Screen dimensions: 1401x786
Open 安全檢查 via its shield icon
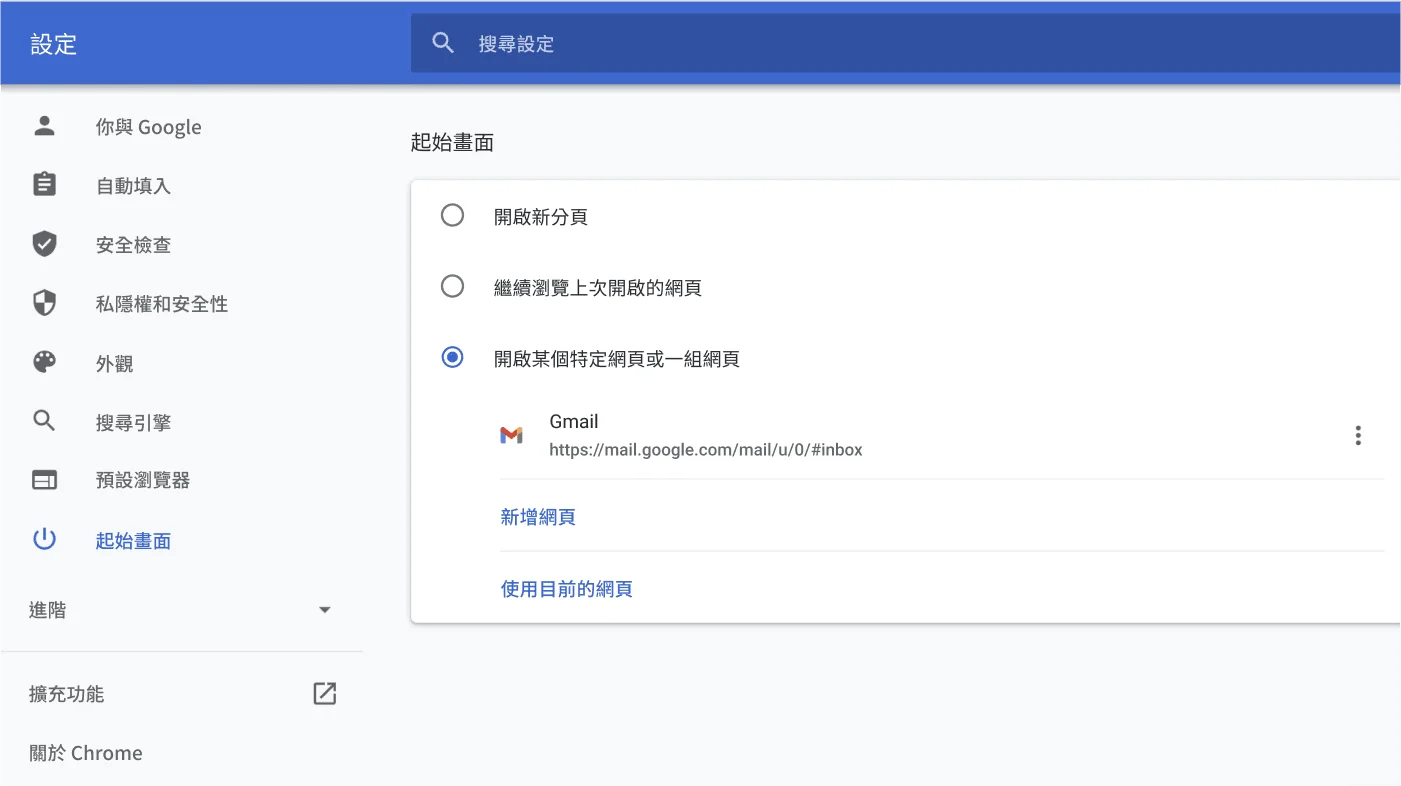44,244
